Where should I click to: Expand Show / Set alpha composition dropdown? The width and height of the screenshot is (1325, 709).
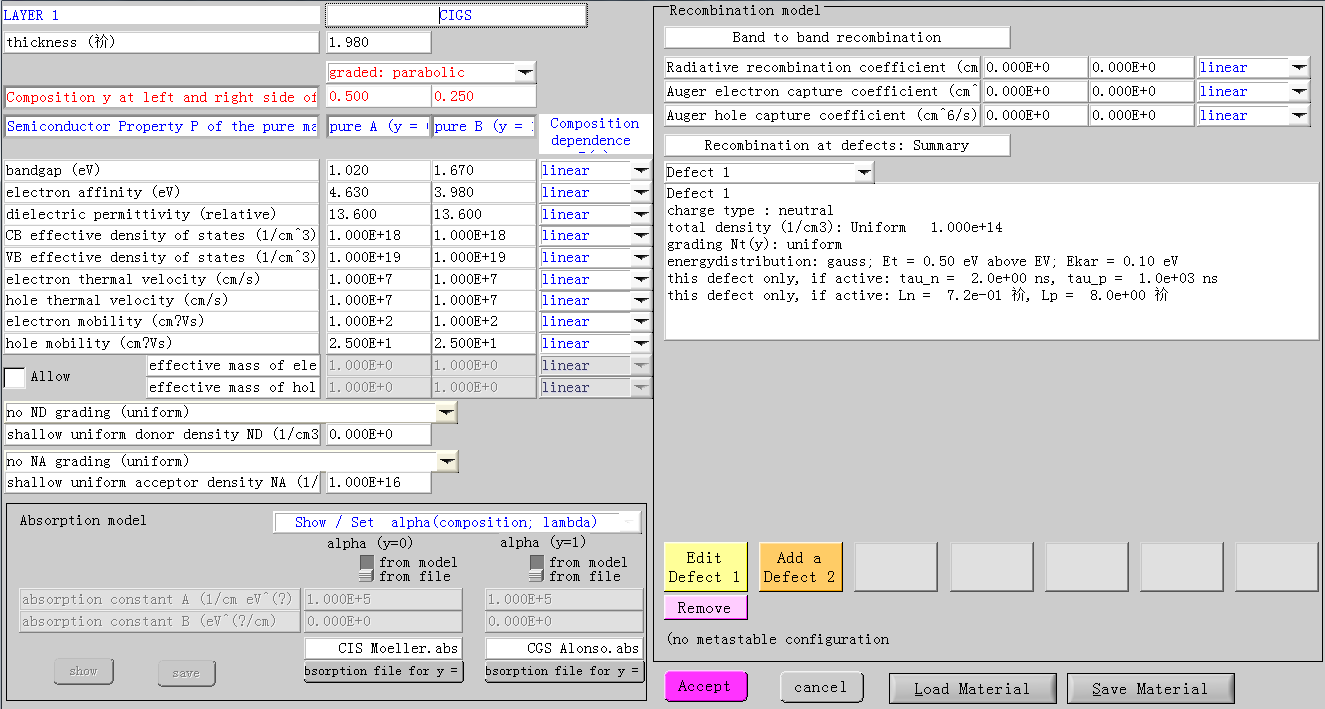[x=628, y=522]
